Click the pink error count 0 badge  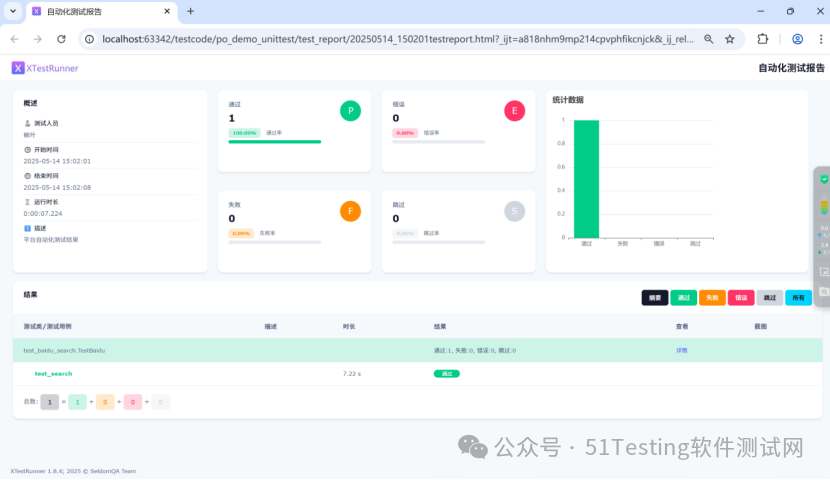click(133, 402)
